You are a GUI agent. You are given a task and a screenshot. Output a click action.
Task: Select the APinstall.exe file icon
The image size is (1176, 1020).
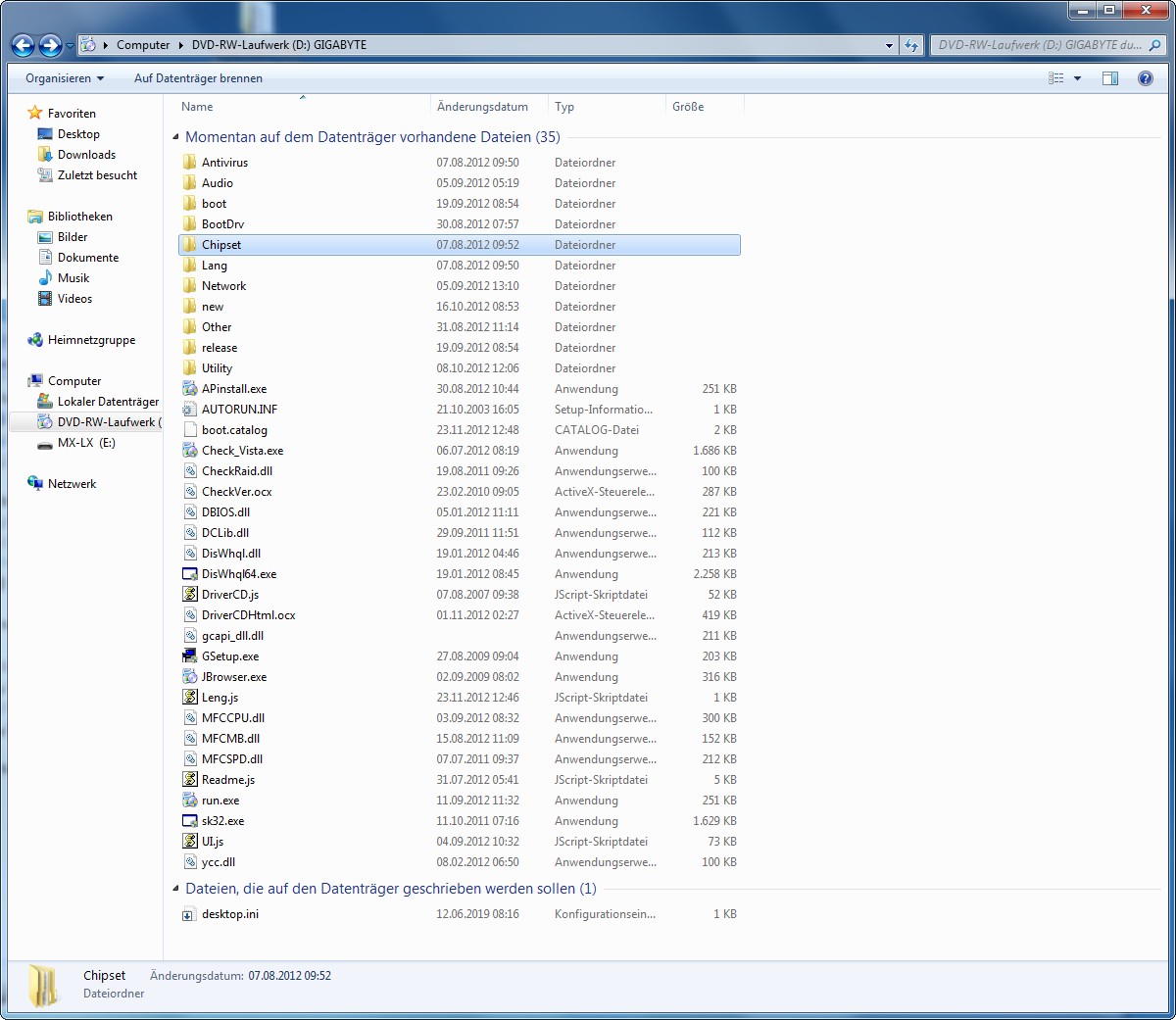click(190, 389)
